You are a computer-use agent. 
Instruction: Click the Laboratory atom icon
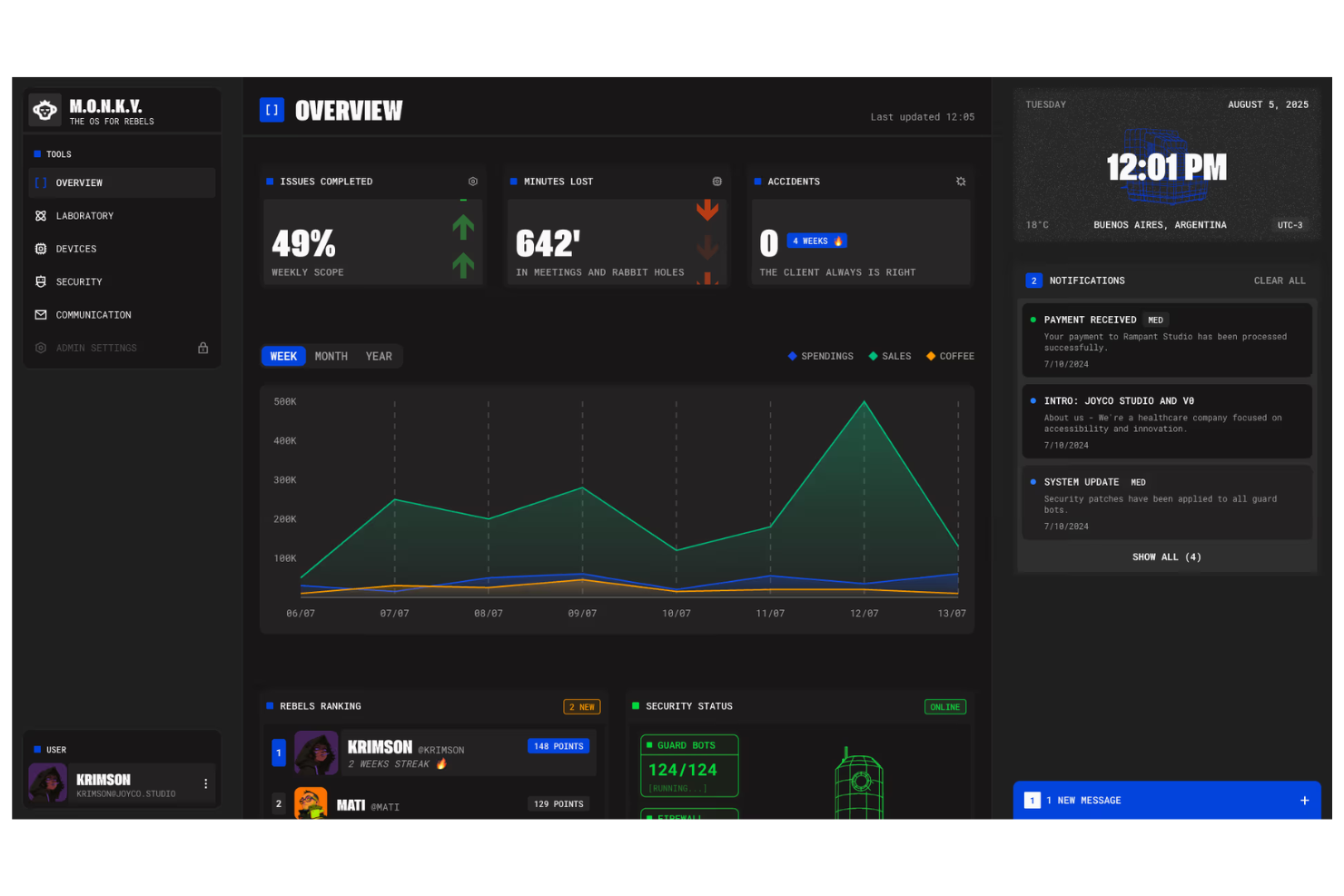(41, 216)
